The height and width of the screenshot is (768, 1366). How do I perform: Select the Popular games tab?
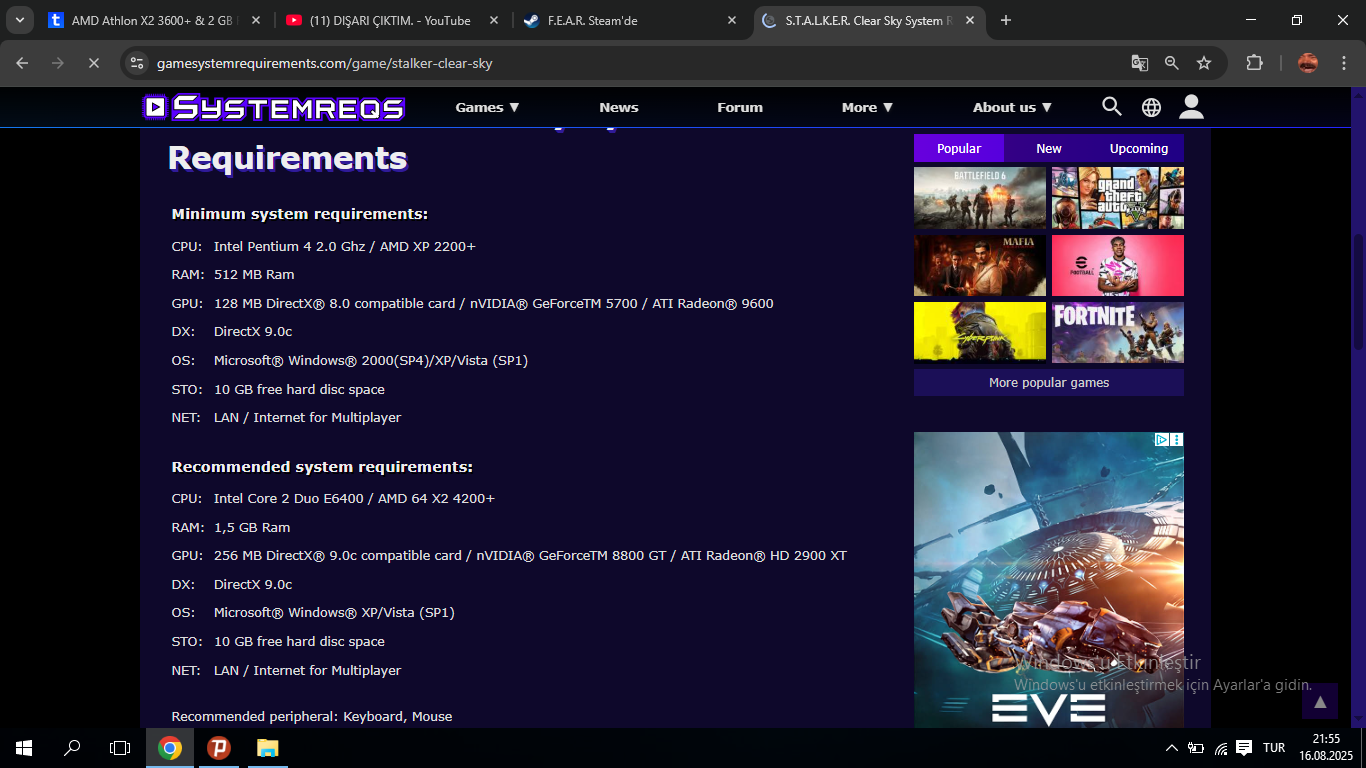(x=959, y=148)
